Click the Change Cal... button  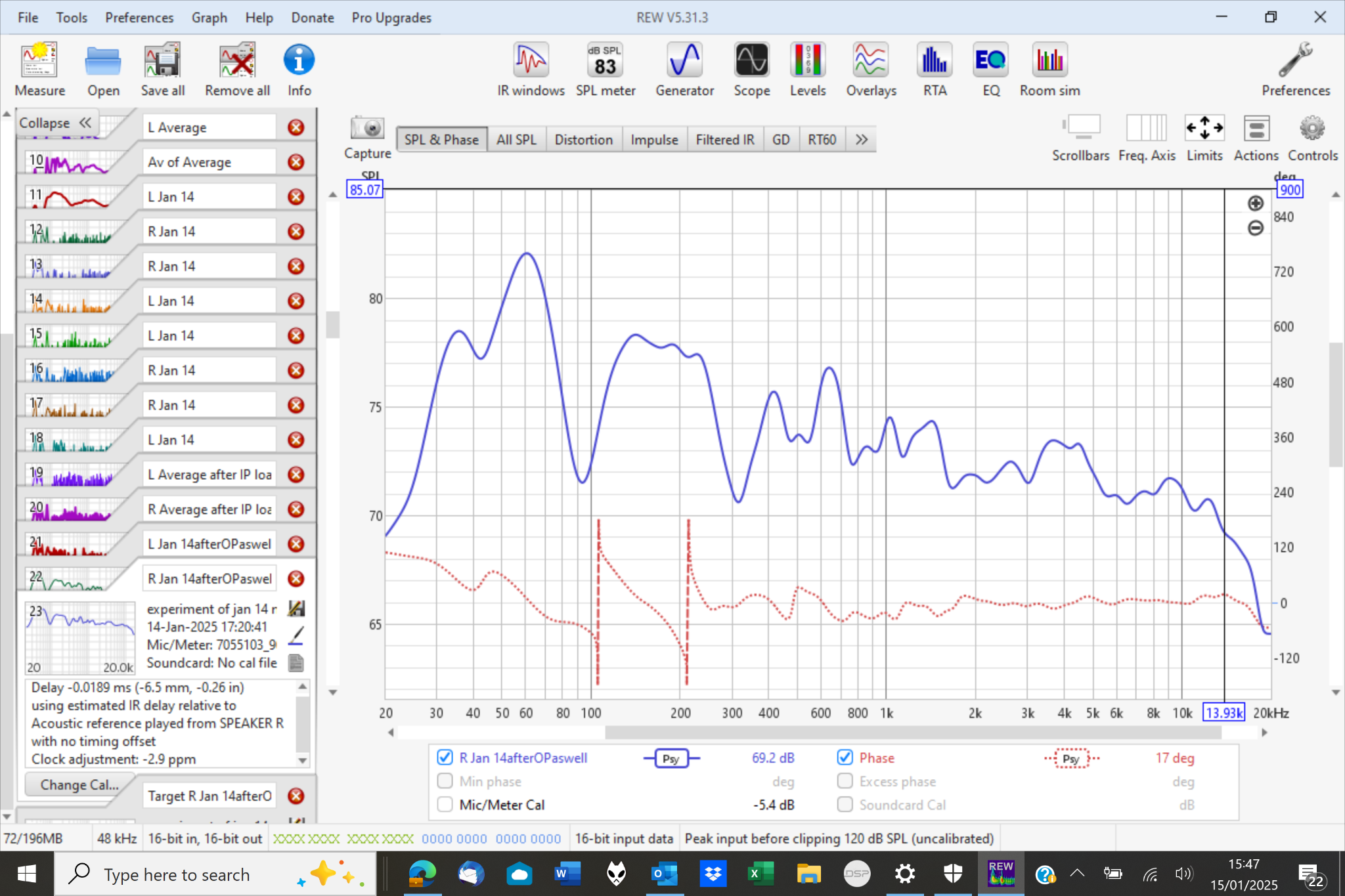(x=79, y=785)
